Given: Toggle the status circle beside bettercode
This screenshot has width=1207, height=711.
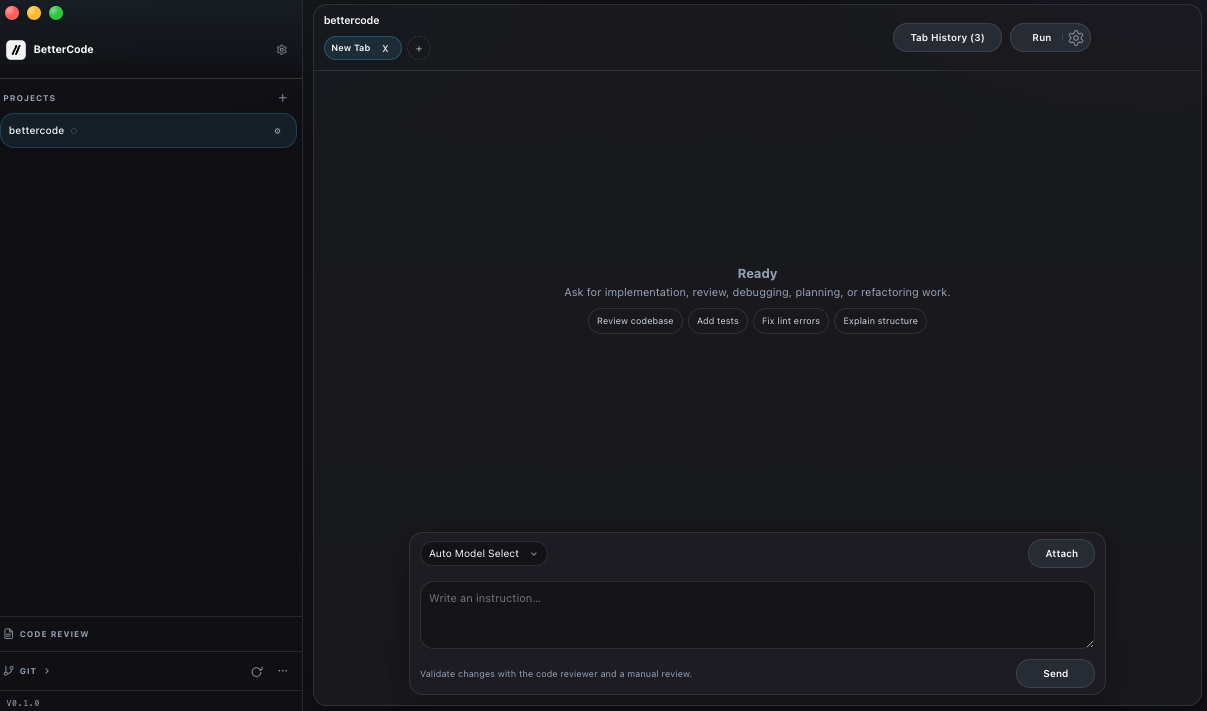Looking at the screenshot, I should [74, 130].
